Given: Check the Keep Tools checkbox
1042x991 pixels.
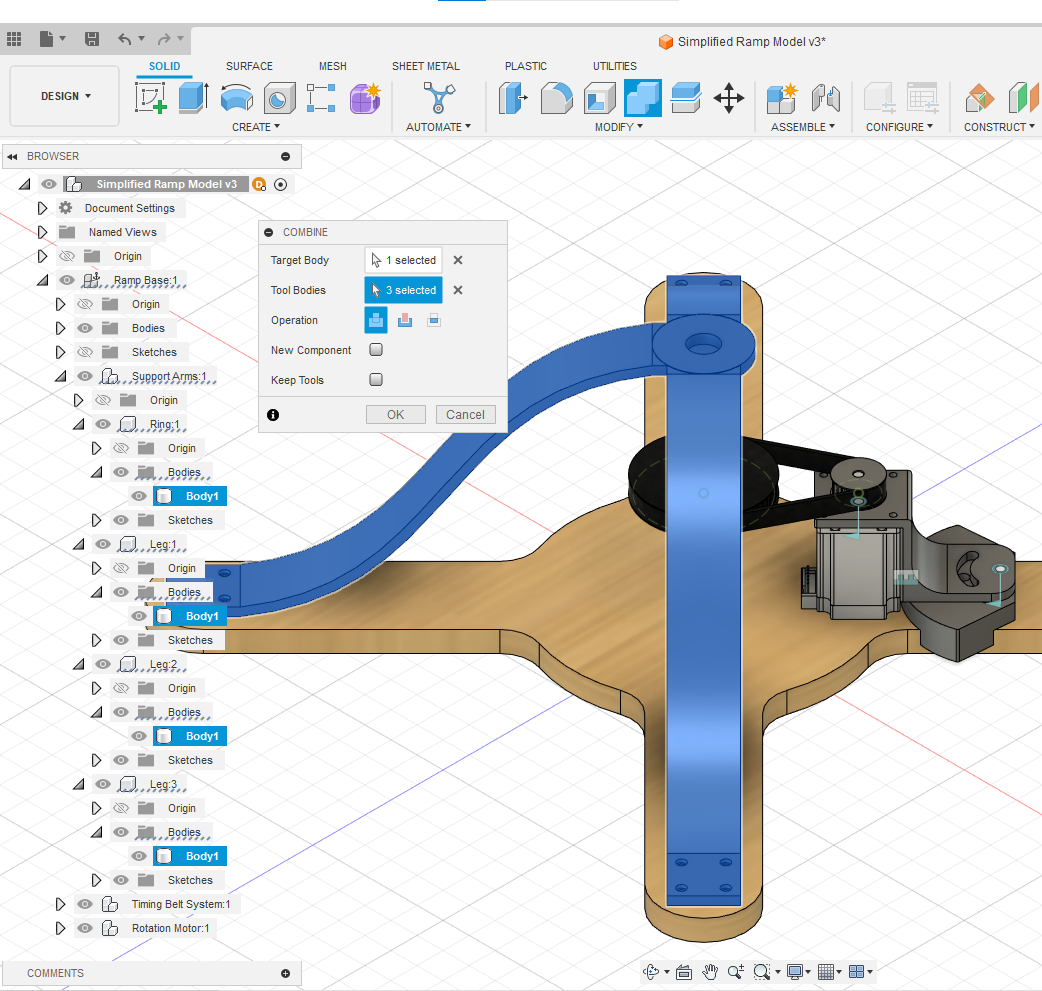Looking at the screenshot, I should point(376,380).
